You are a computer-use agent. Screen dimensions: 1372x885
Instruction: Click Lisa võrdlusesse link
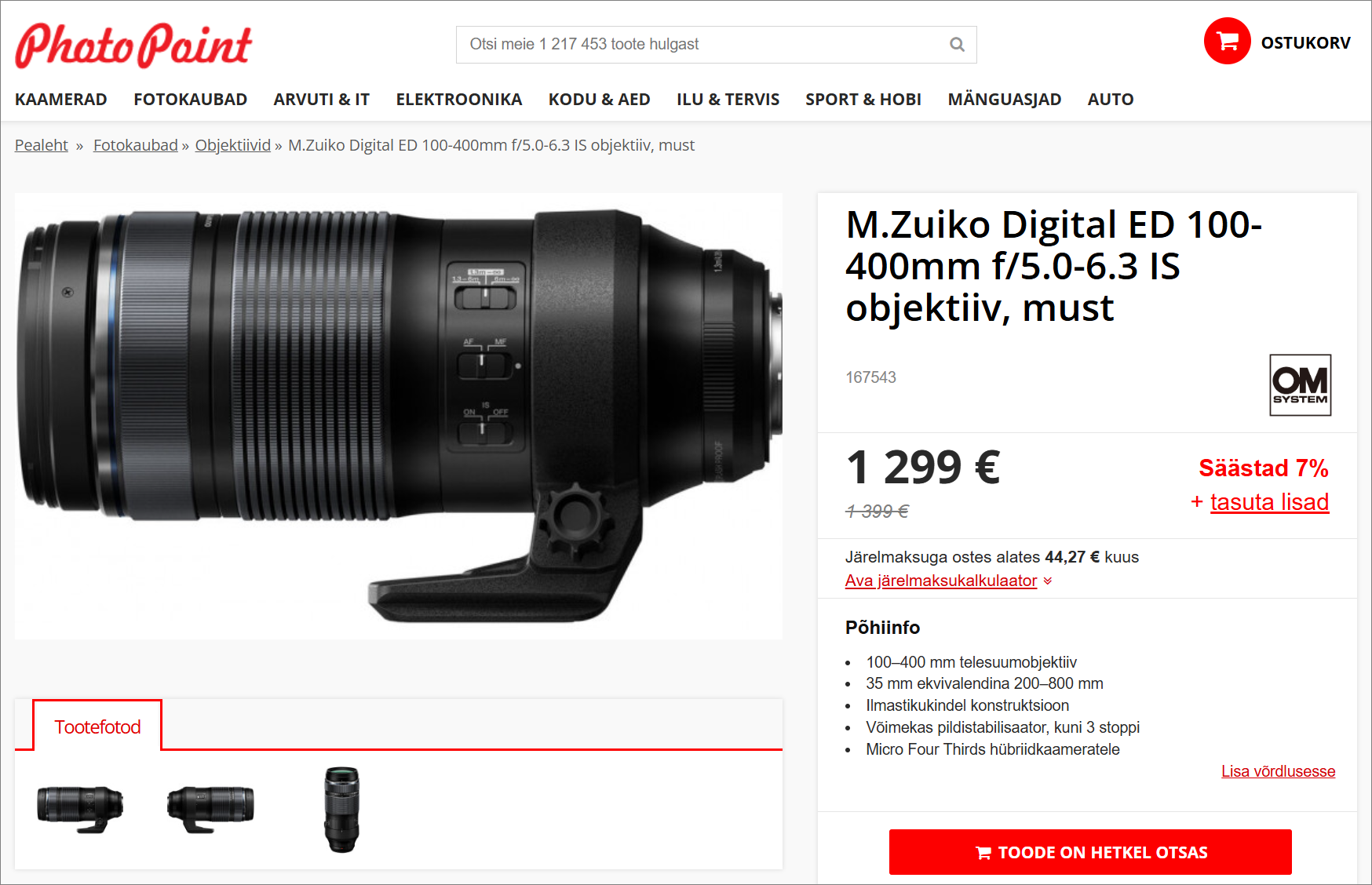click(x=1278, y=771)
